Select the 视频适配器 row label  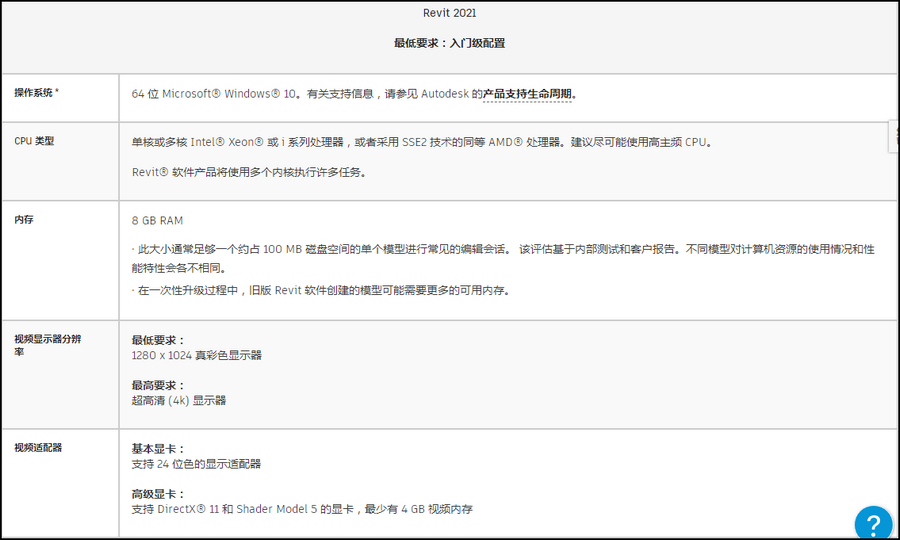38,447
